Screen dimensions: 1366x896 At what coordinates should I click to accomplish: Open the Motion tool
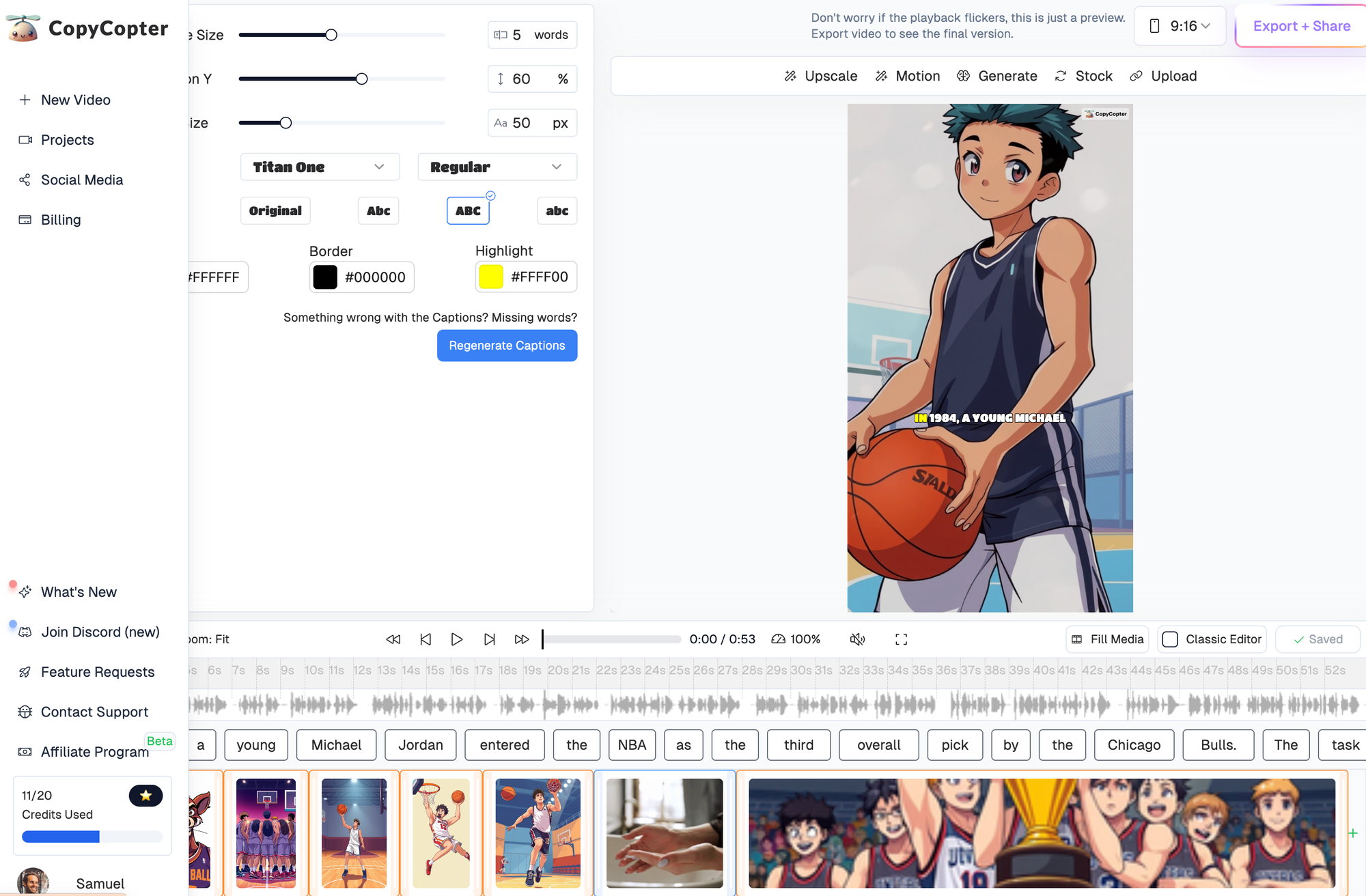[908, 76]
